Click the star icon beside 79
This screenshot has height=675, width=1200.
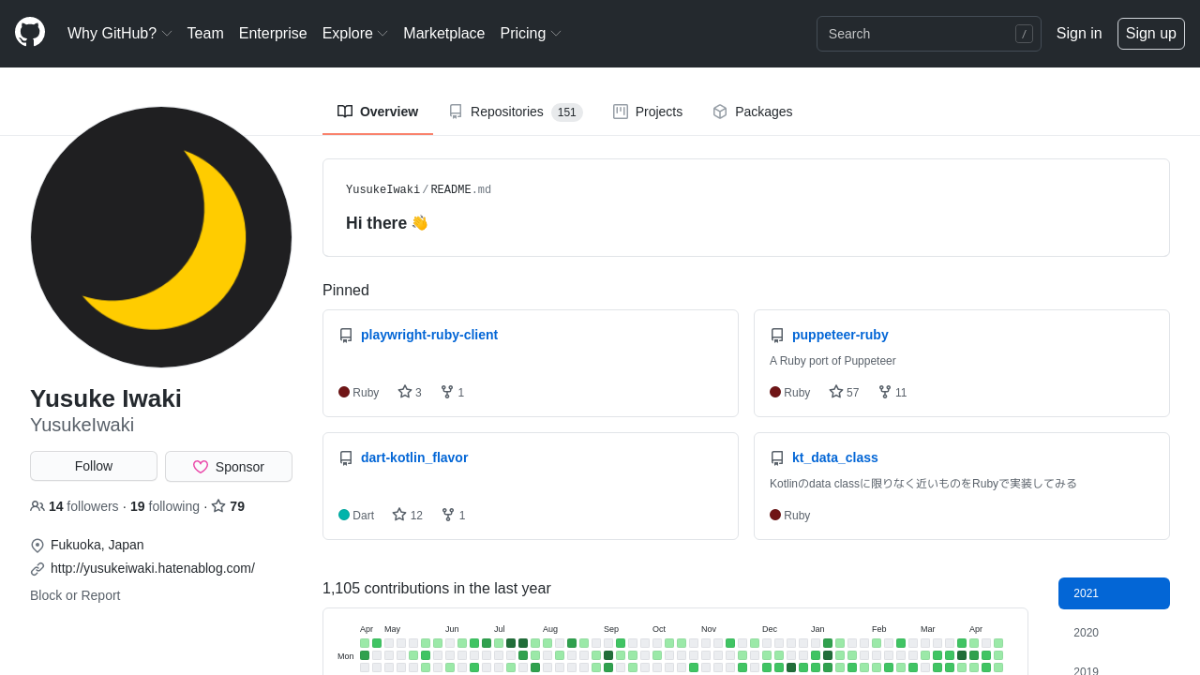click(218, 506)
